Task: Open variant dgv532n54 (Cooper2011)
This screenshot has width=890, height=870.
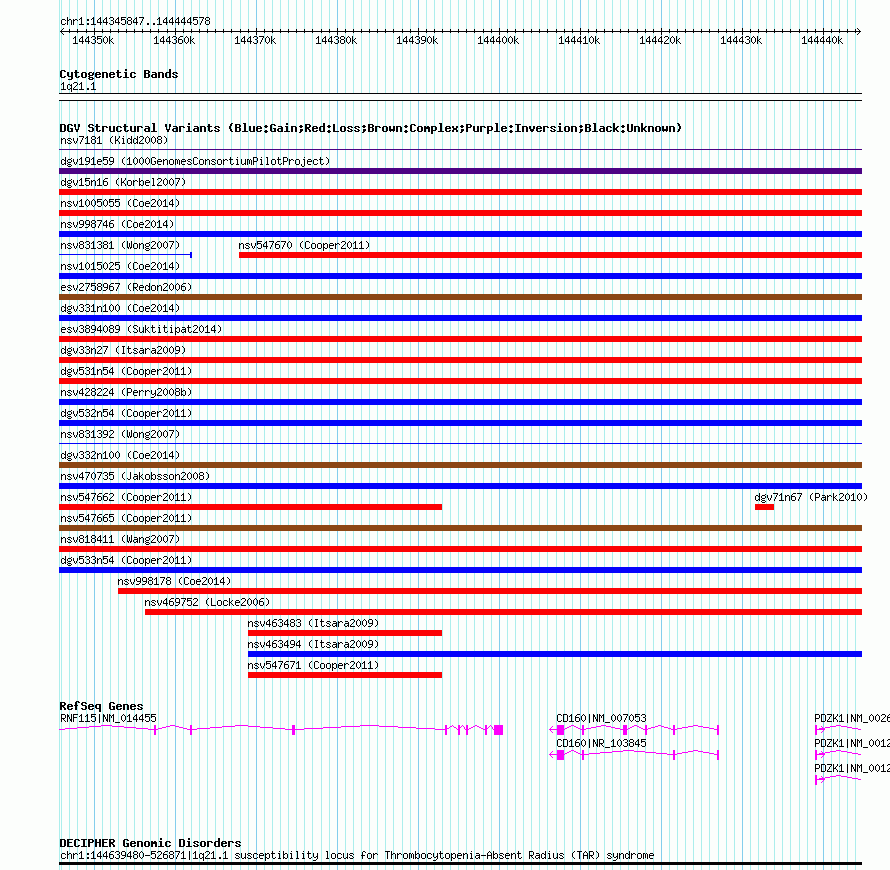Action: pos(126,413)
